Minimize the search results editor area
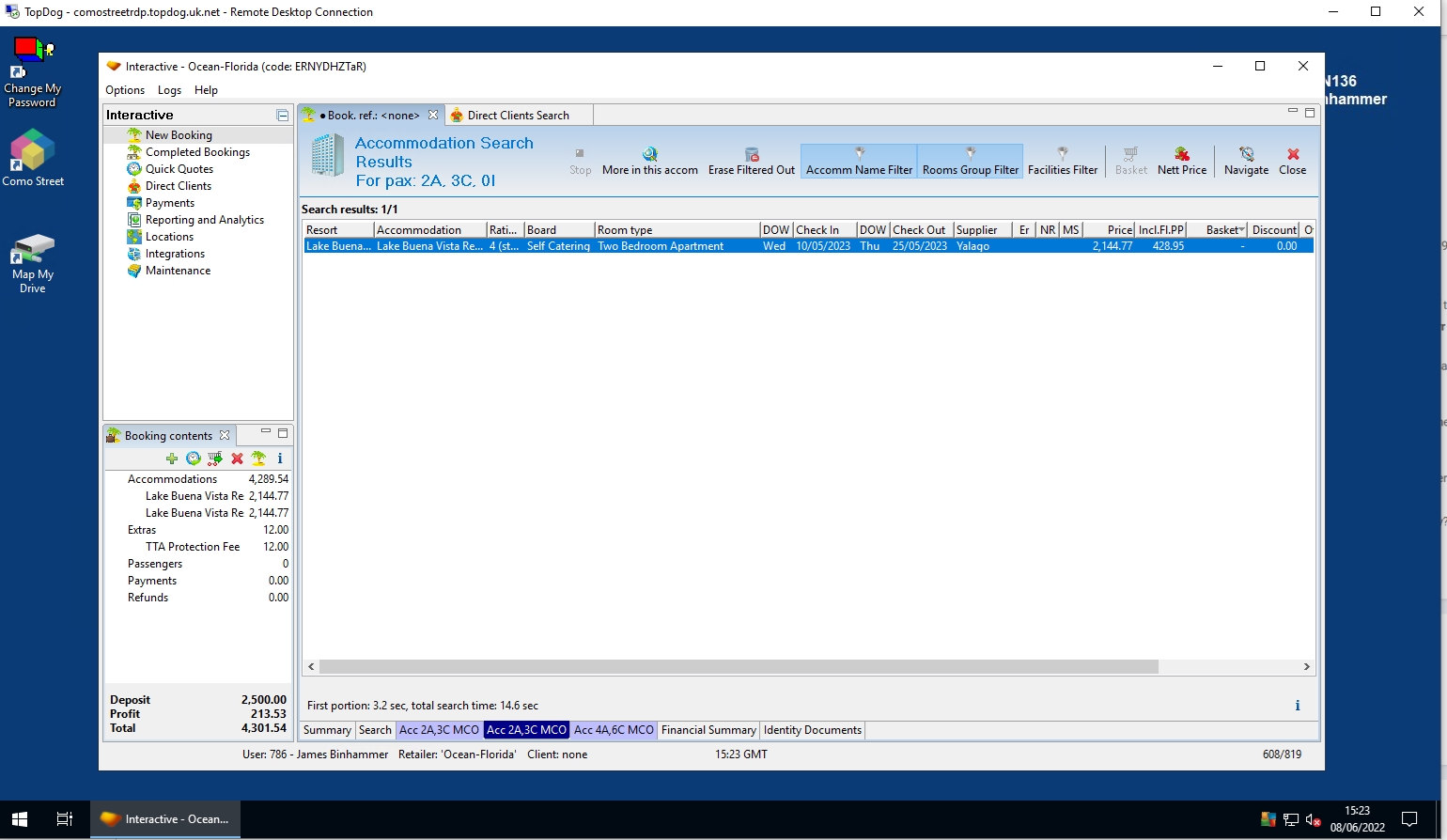Image resolution: width=1447 pixels, height=840 pixels. (1293, 112)
